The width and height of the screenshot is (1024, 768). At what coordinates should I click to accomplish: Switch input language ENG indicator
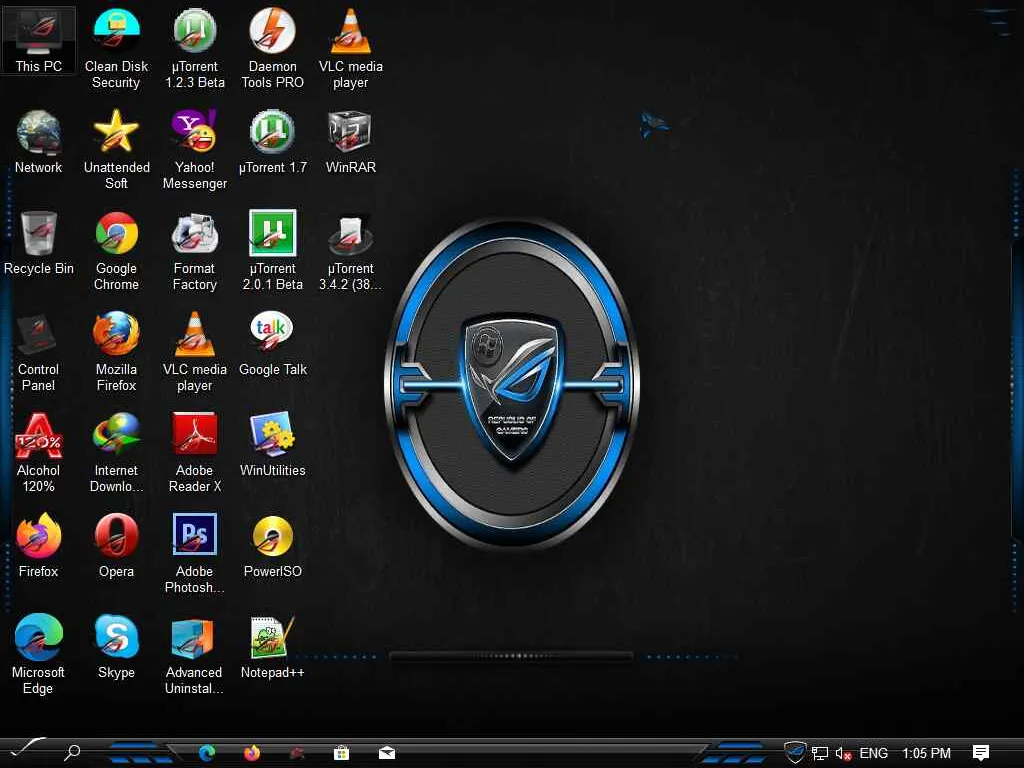[873, 753]
